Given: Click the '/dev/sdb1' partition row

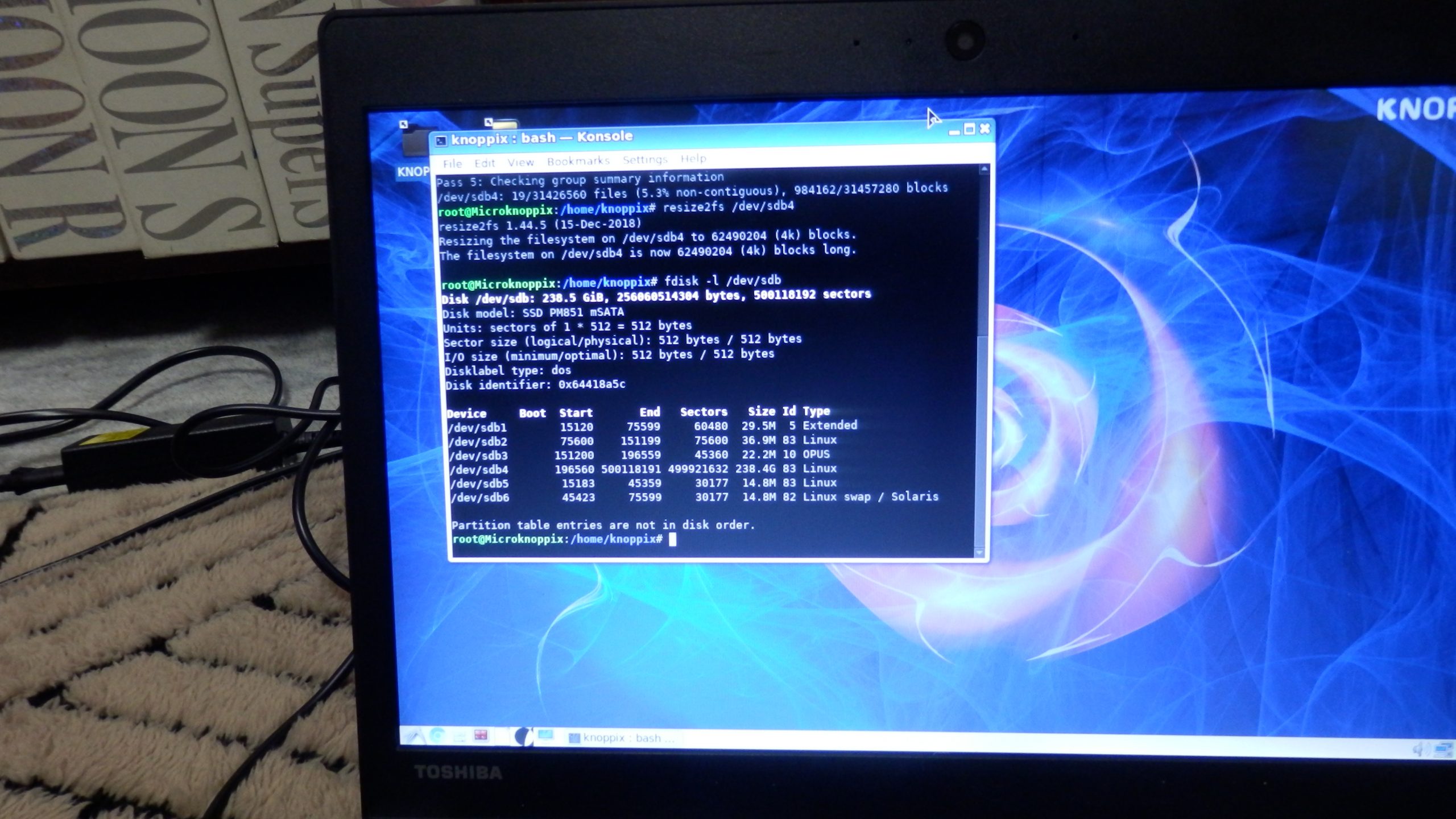Looking at the screenshot, I should click(652, 426).
